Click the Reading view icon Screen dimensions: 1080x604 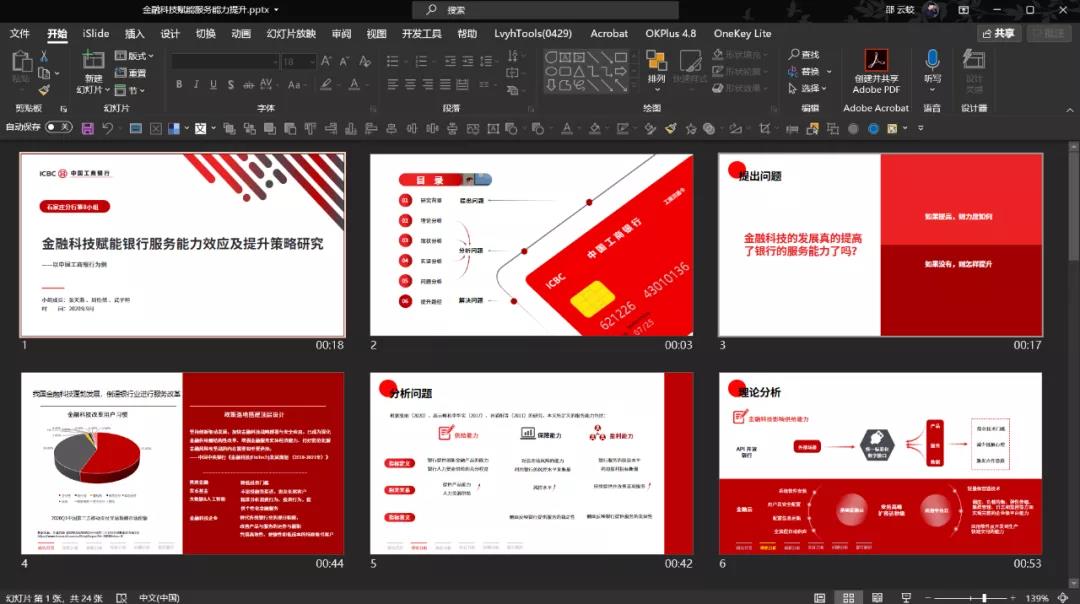pyautogui.click(x=877, y=598)
